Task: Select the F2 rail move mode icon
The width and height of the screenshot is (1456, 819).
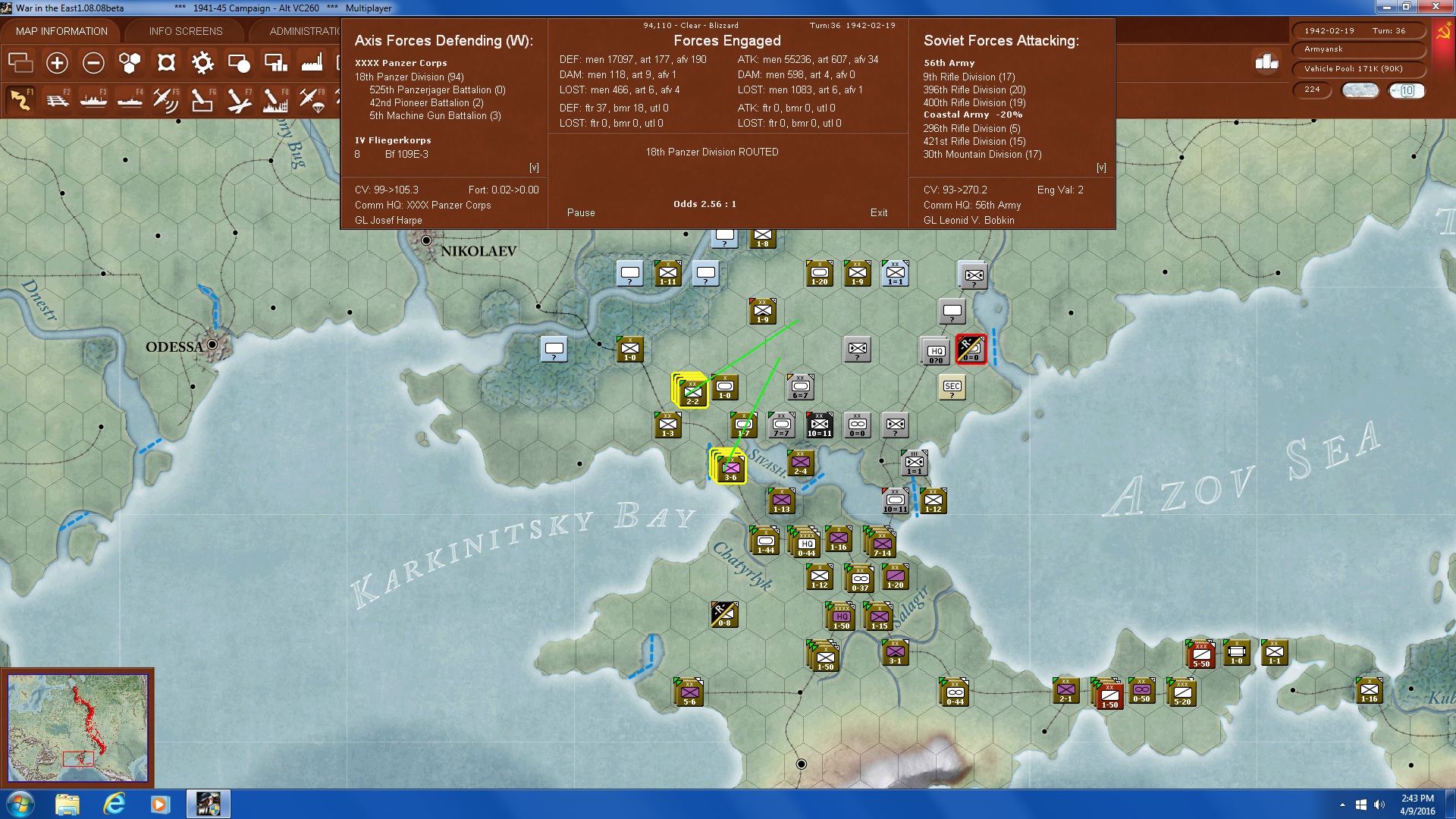Action: pos(58,99)
